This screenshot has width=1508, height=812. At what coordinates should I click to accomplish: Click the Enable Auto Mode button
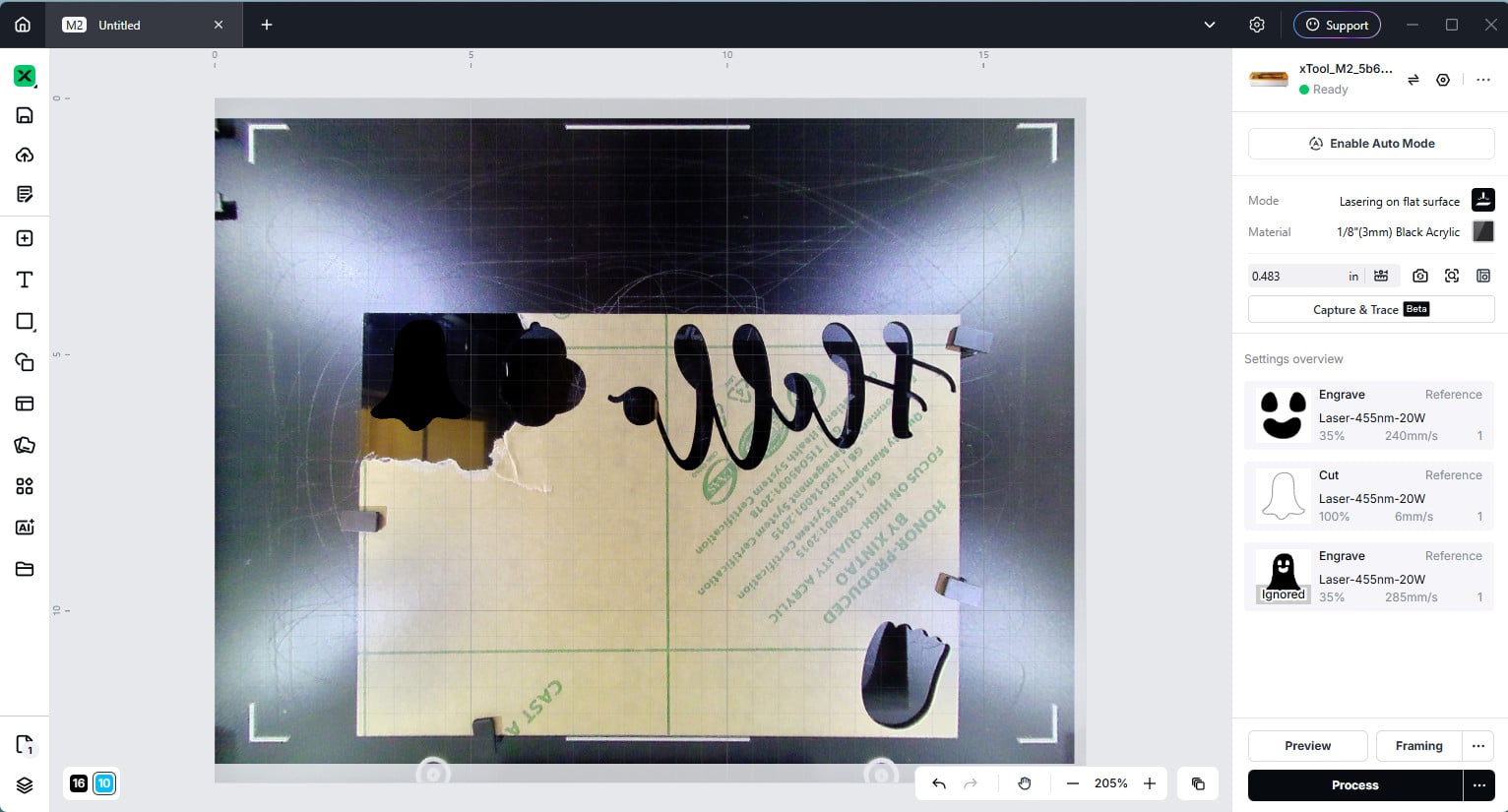1371,144
